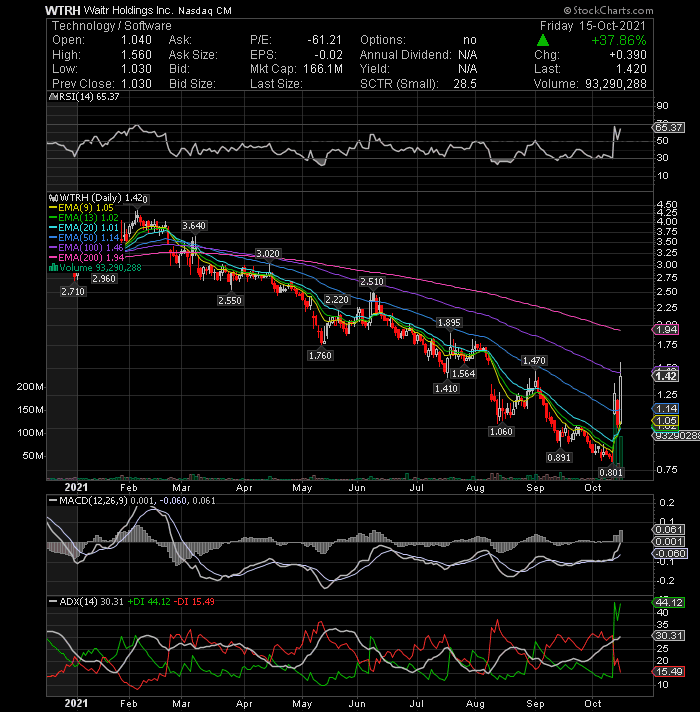This screenshot has height=712, width=700.
Task: Click the 3.020 price annotation
Action: [268, 253]
